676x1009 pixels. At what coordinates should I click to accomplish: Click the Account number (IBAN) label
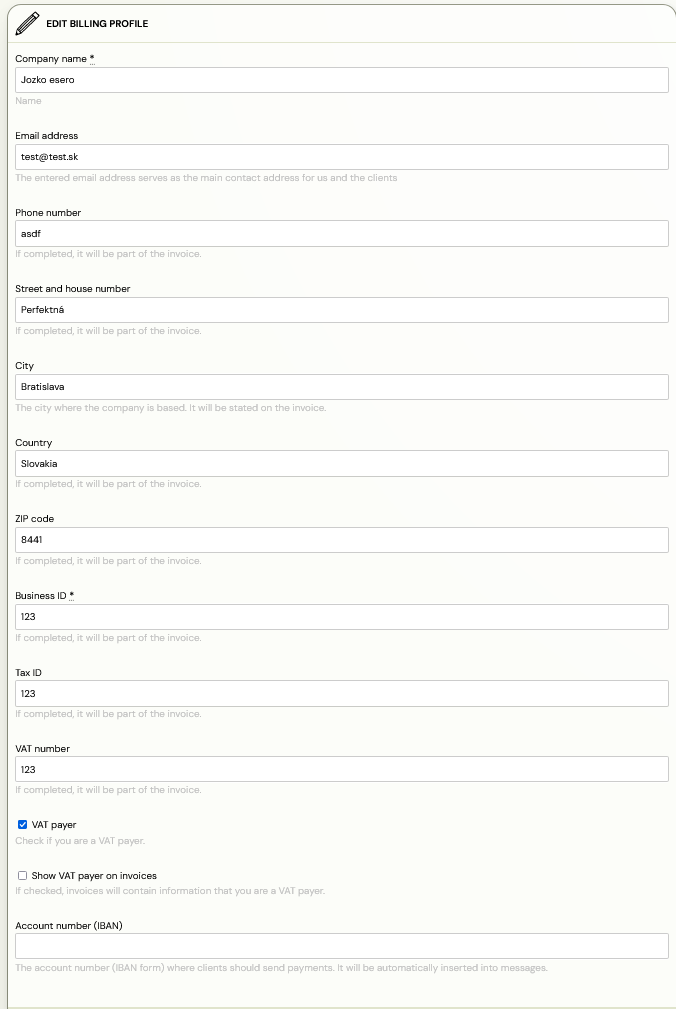click(x=69, y=925)
